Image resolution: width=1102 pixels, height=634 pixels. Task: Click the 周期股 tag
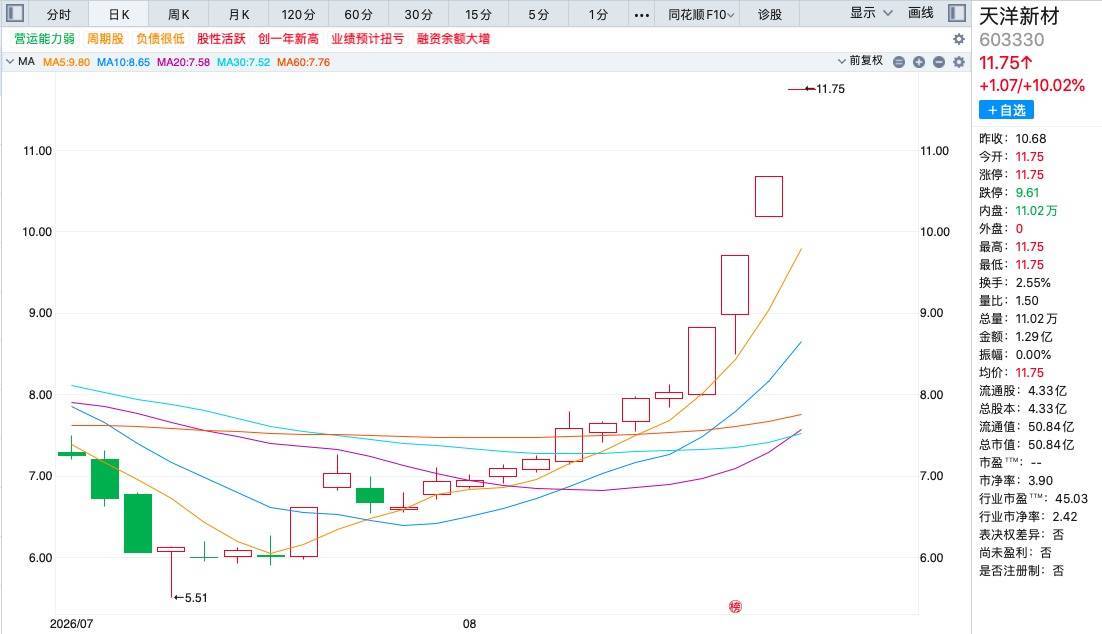tap(105, 39)
